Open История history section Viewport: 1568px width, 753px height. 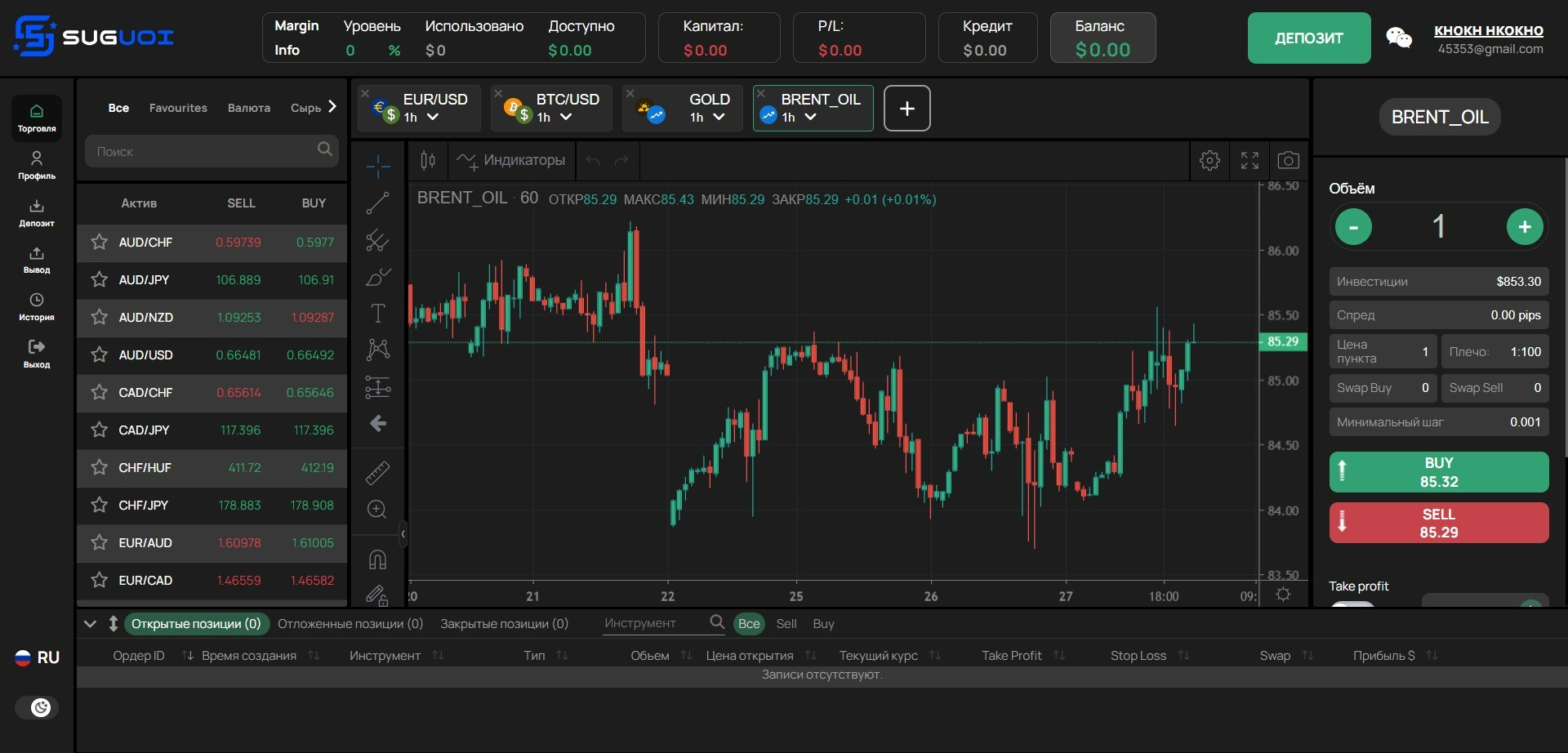(x=37, y=306)
